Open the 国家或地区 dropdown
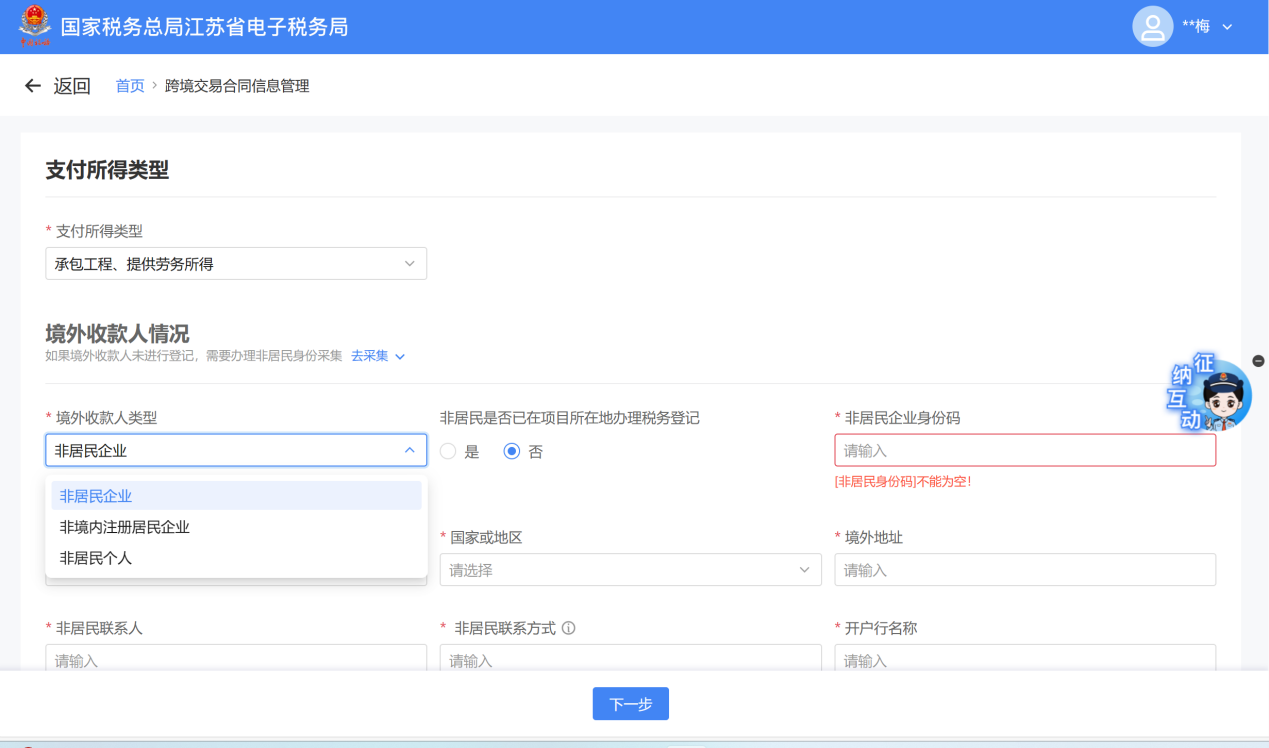The image size is (1269, 748). pos(630,570)
